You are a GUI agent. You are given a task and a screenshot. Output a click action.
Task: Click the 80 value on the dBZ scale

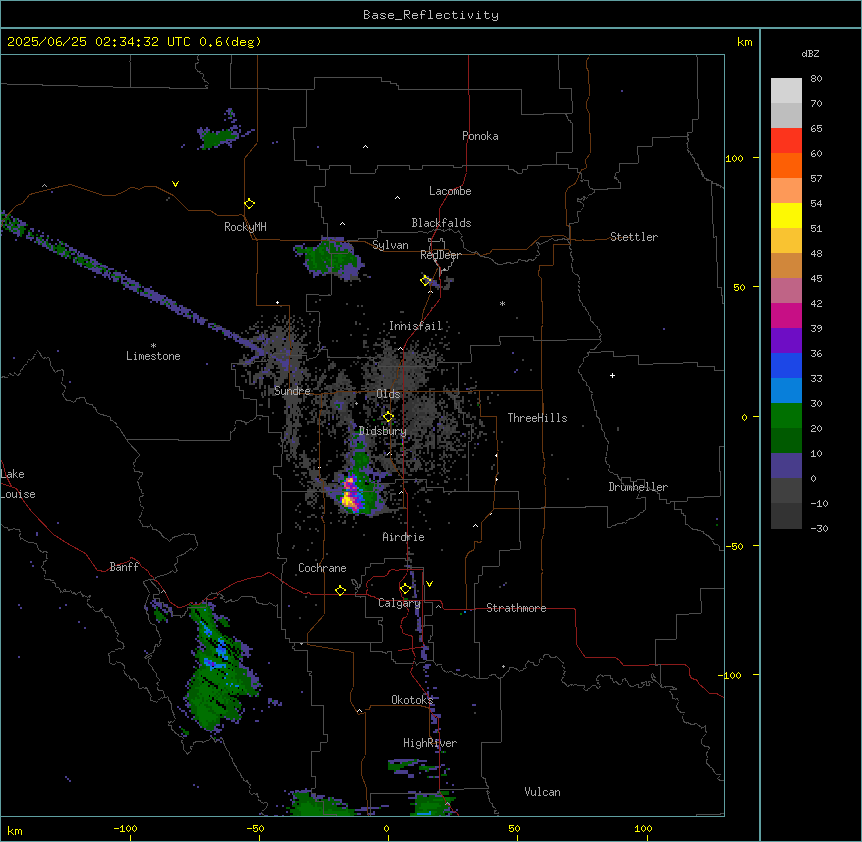(x=816, y=79)
